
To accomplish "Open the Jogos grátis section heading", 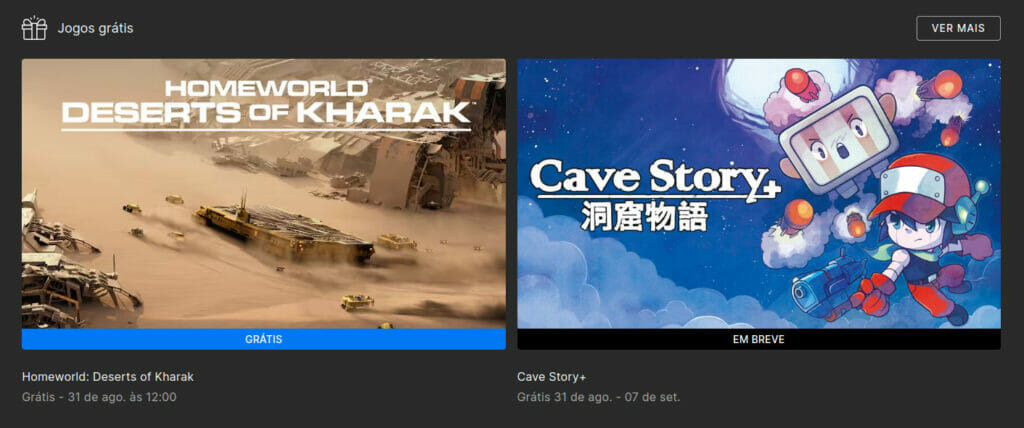I will (x=95, y=29).
